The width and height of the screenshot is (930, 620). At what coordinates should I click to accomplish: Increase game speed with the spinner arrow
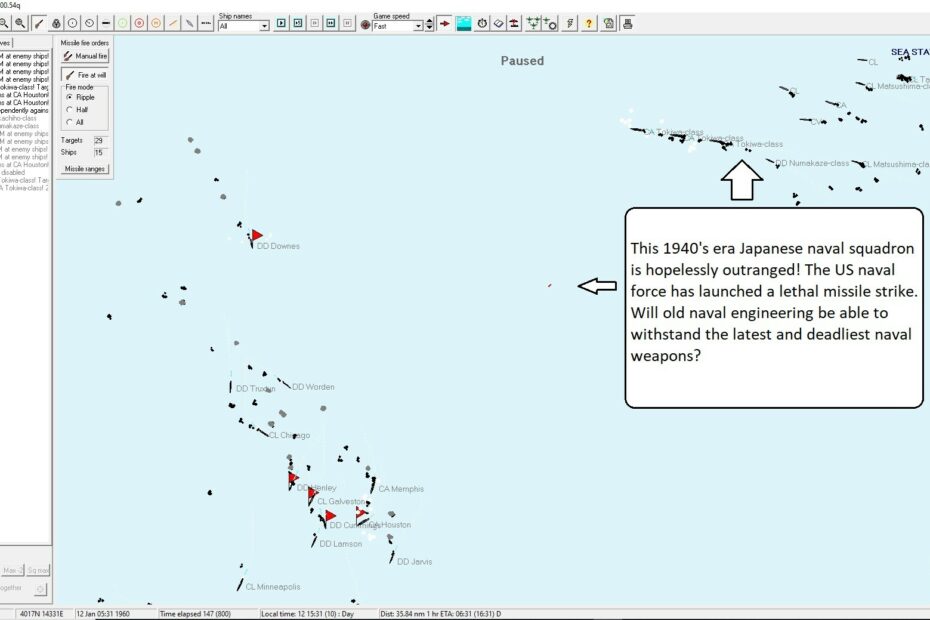tap(429, 20)
